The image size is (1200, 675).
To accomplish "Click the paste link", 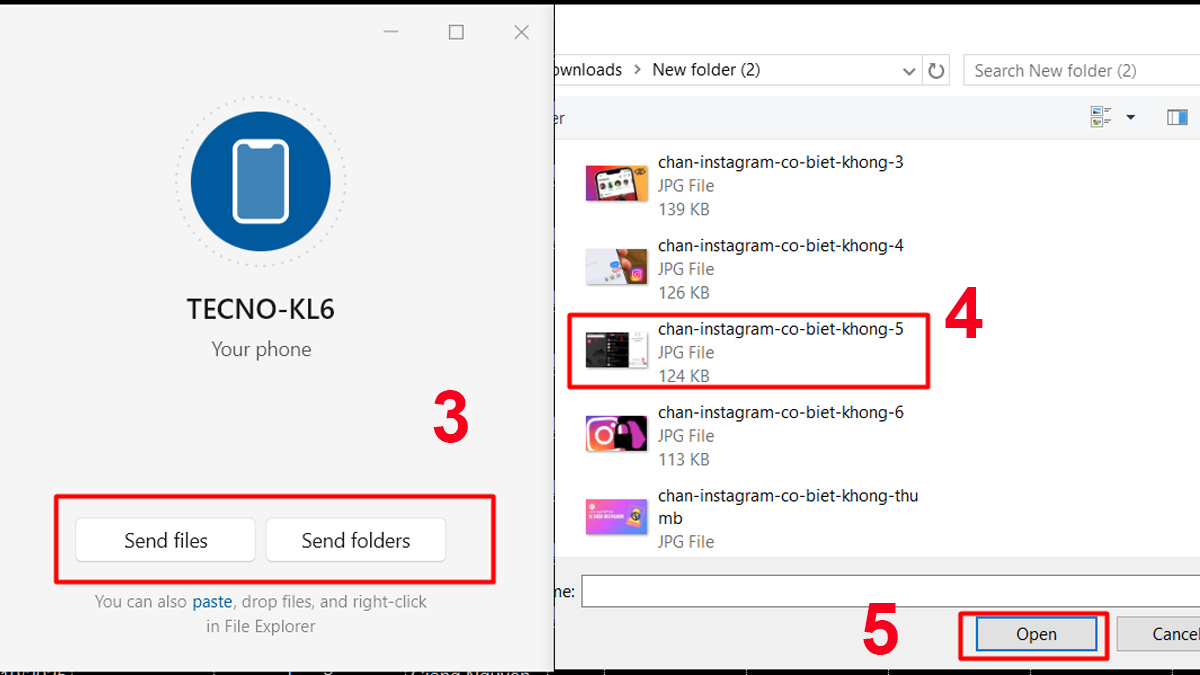I will tap(212, 602).
